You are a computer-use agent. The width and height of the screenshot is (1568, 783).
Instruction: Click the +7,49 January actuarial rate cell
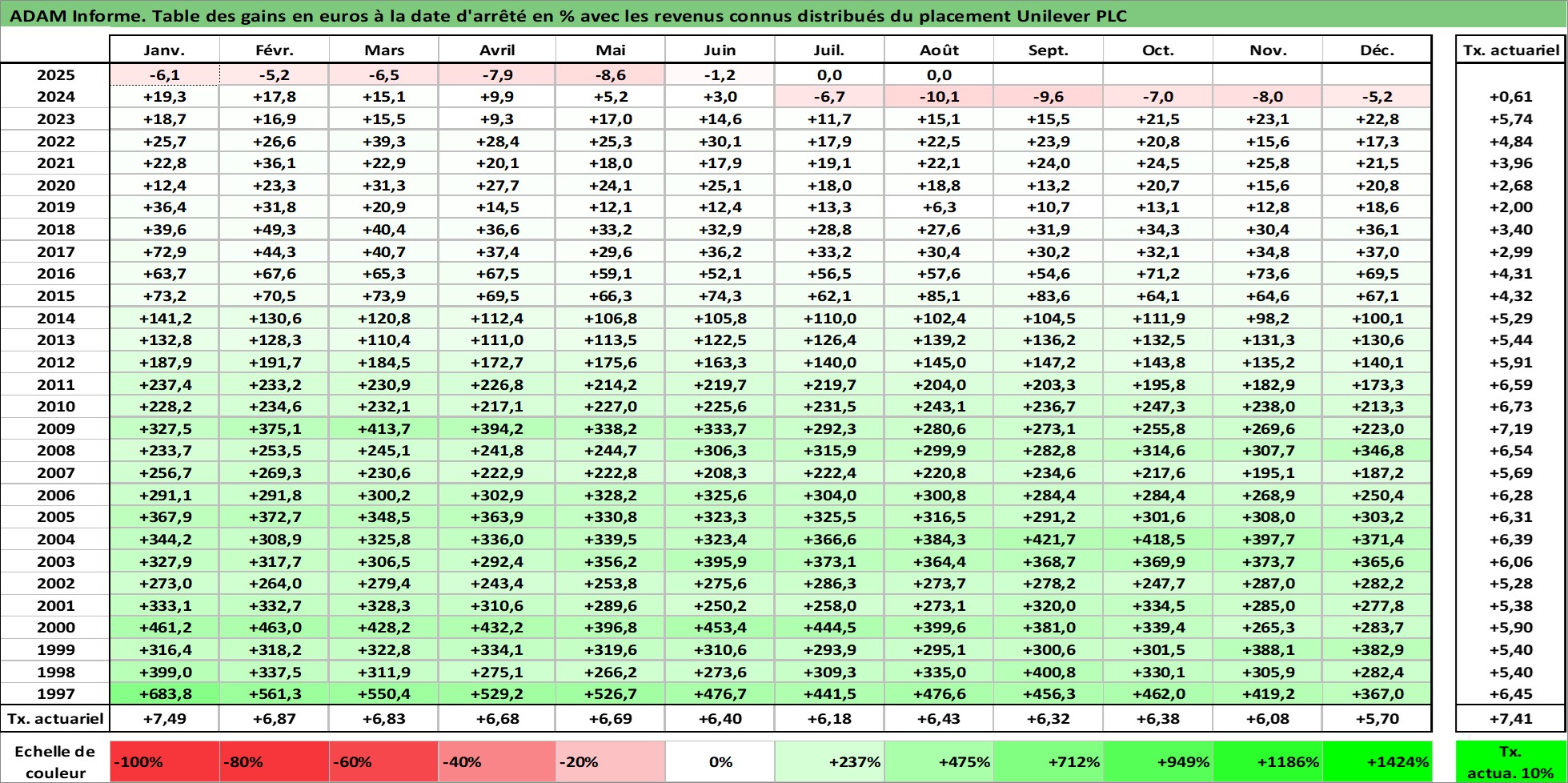pyautogui.click(x=164, y=719)
